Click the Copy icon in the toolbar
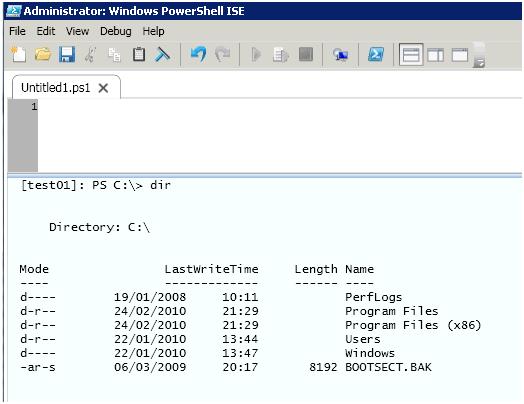The image size is (524, 404). click(115, 55)
